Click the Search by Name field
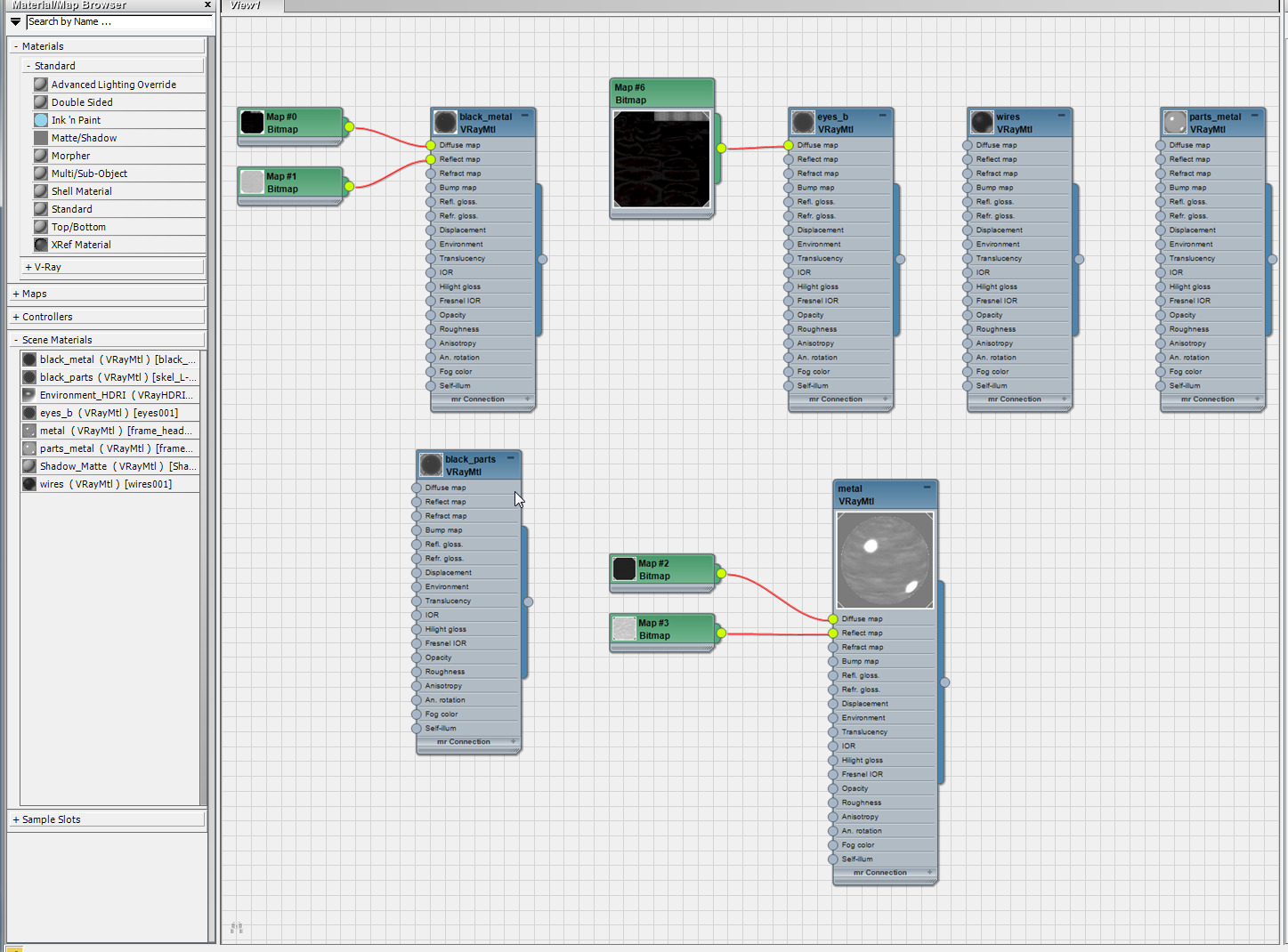Screen dimensions: 1288x952 (118, 21)
